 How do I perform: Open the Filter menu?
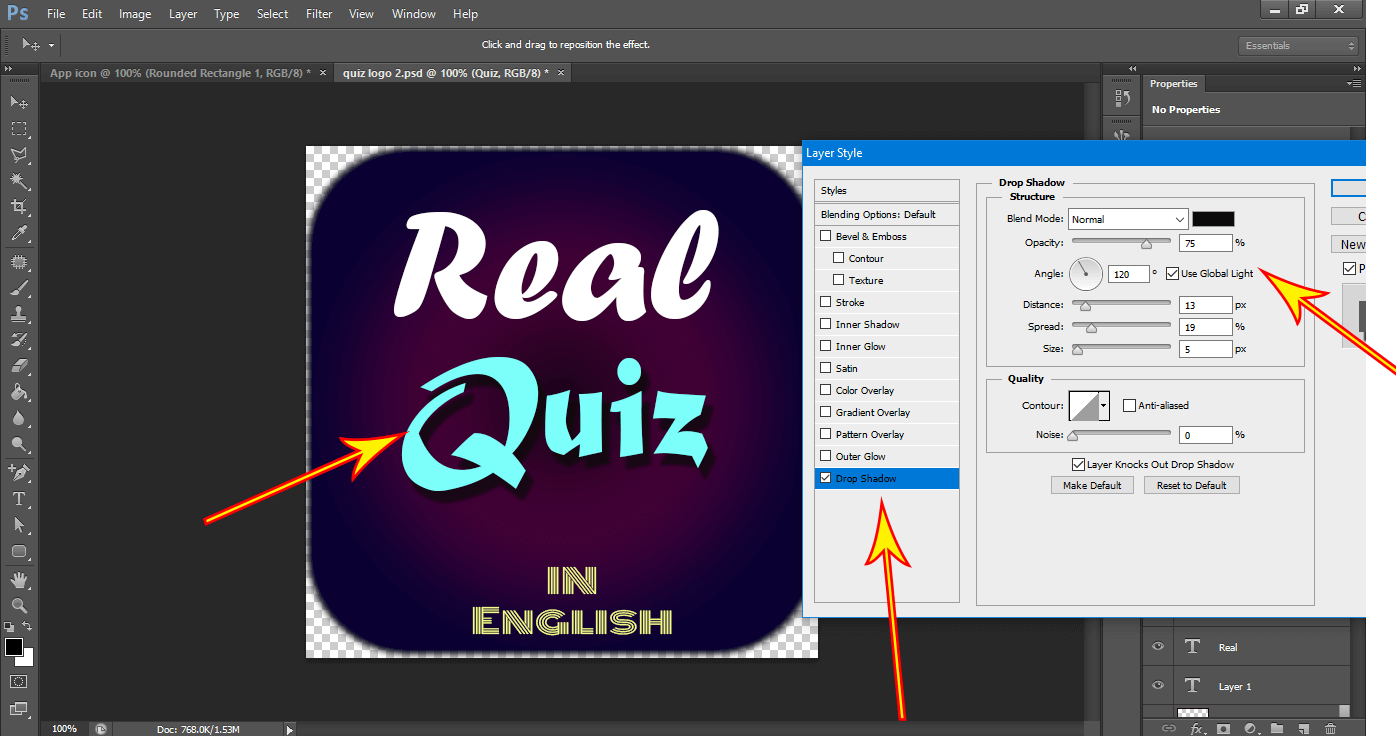pos(319,14)
